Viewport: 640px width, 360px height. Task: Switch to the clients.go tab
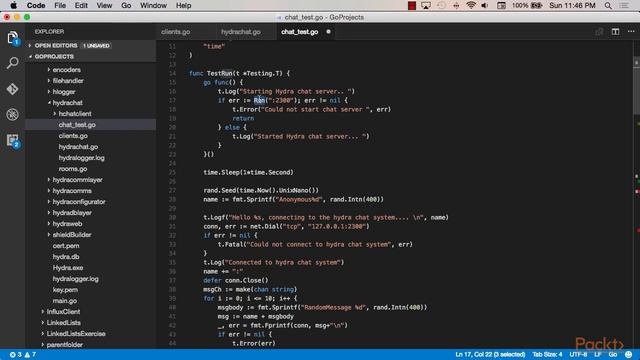176,32
